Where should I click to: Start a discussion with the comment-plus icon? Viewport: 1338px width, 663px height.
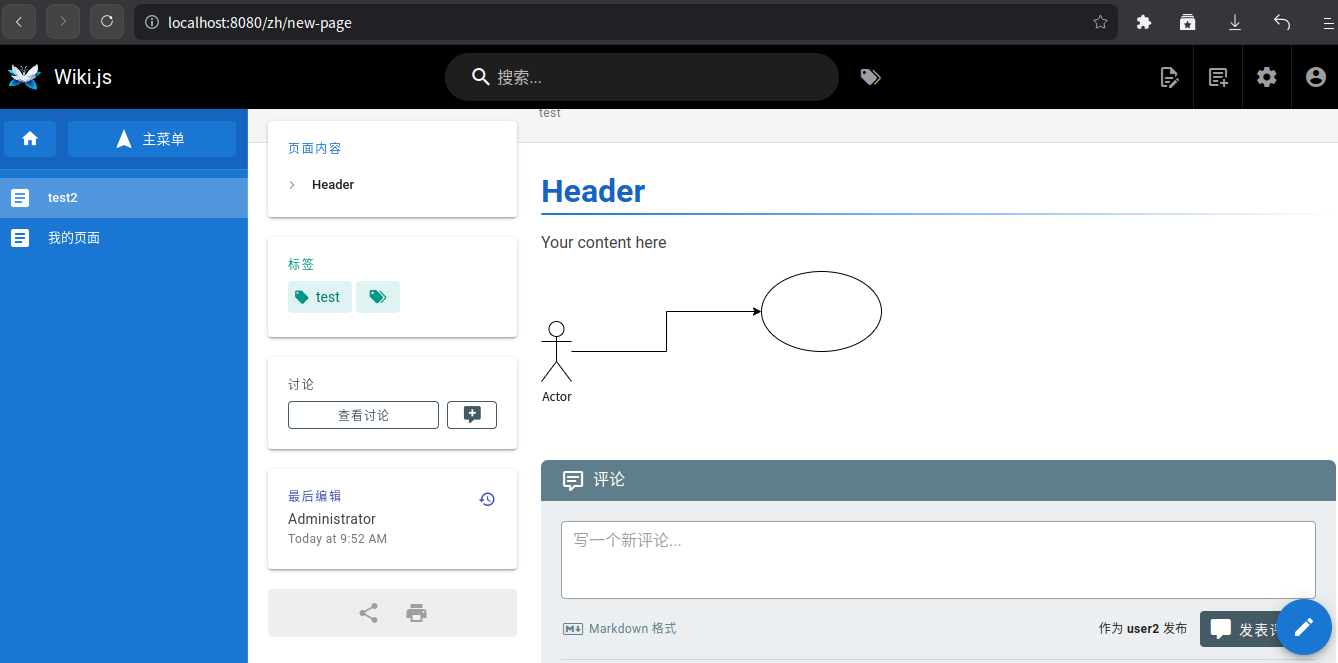click(471, 414)
